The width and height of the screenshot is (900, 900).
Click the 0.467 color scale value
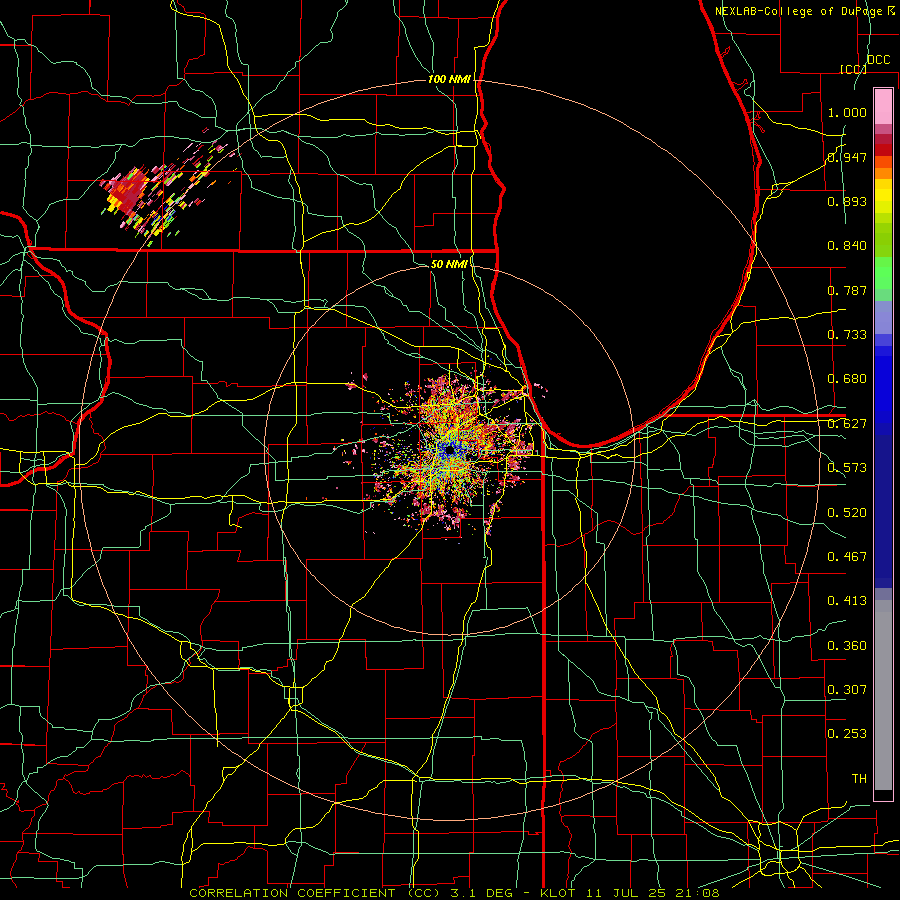click(847, 556)
